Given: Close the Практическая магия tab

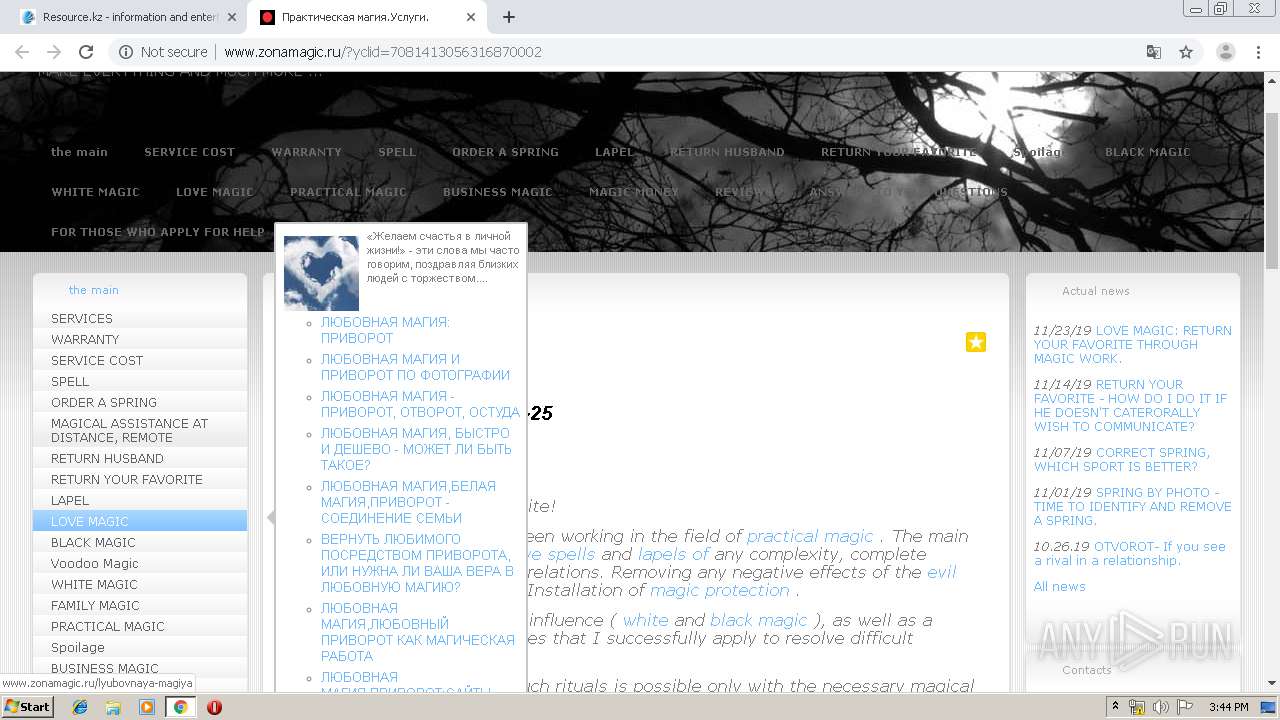Looking at the screenshot, I should coord(471,17).
